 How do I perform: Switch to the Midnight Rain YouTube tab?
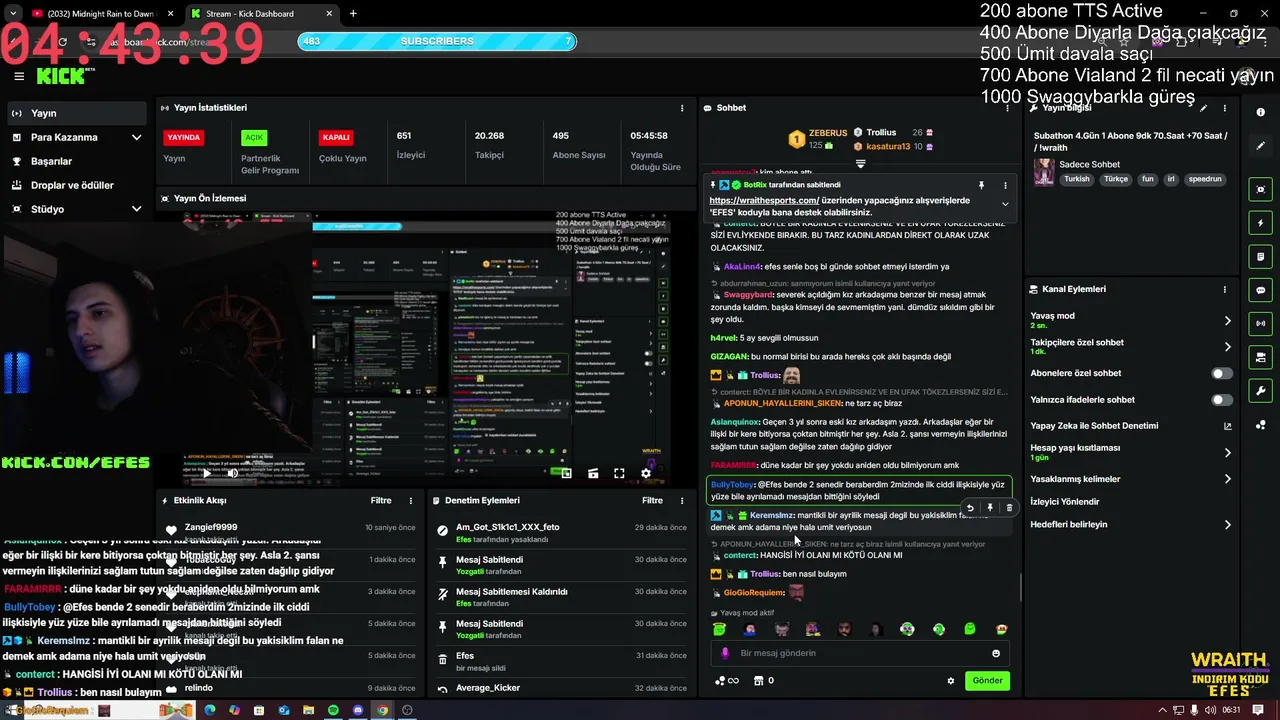coord(102,14)
